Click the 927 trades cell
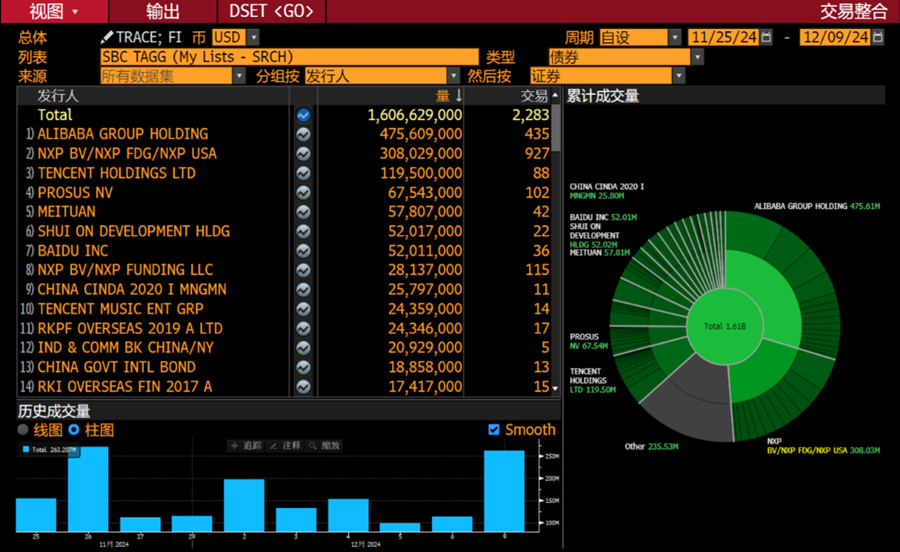This screenshot has width=900, height=552. (x=537, y=154)
